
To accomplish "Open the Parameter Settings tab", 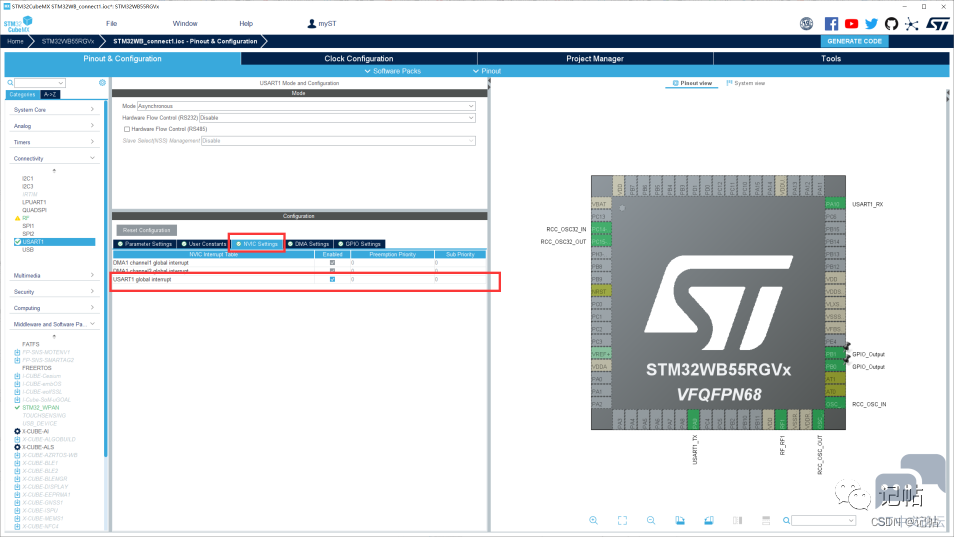I will point(145,244).
